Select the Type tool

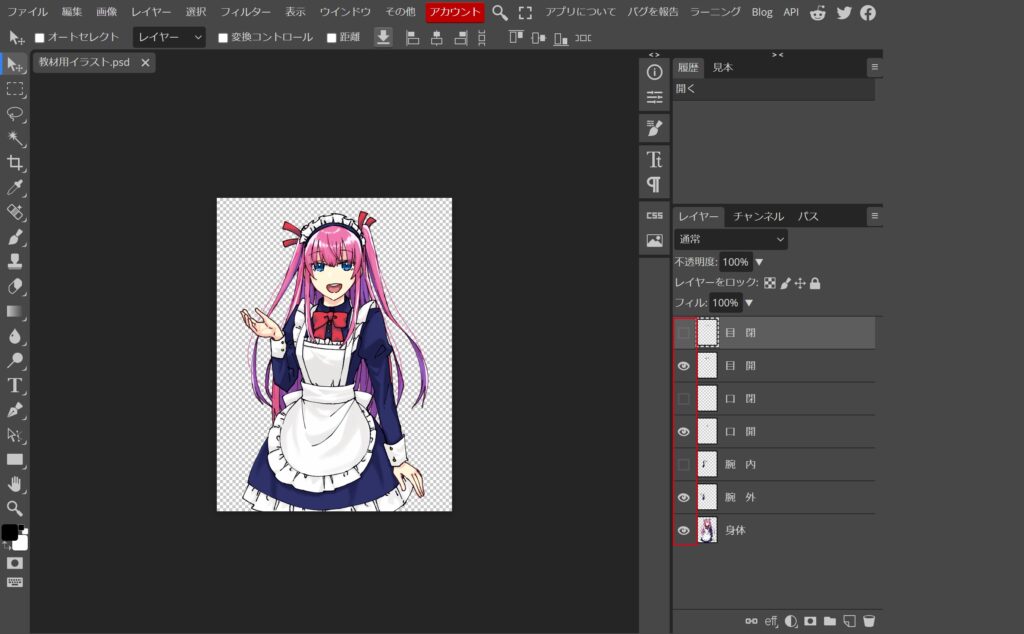(x=15, y=385)
